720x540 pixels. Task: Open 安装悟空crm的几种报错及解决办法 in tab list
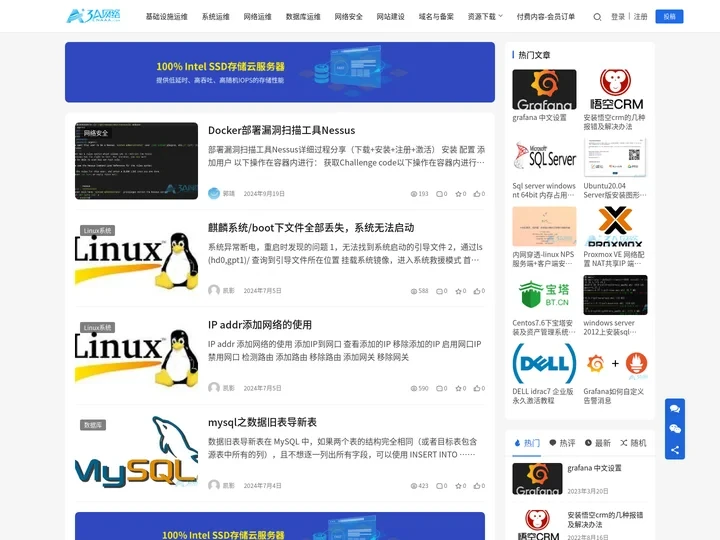(605, 520)
